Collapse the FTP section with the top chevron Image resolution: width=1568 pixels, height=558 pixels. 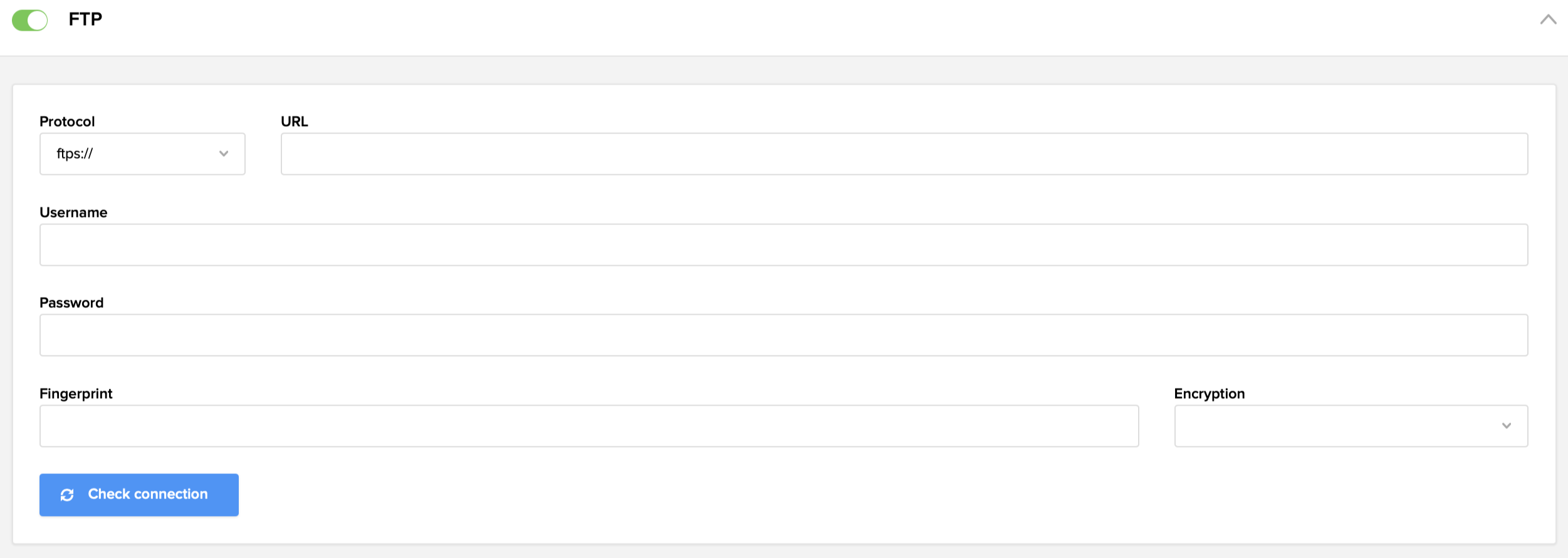coord(1548,20)
